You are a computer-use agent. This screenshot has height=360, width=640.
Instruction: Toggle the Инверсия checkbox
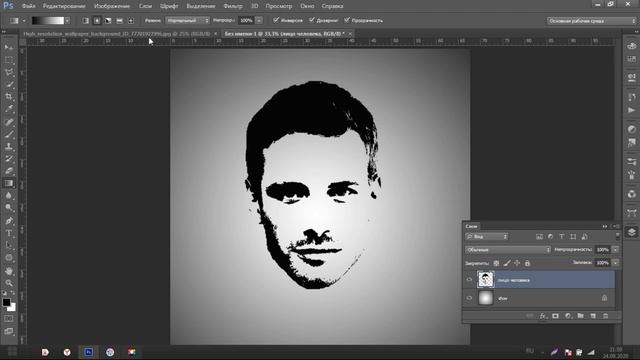[276, 20]
